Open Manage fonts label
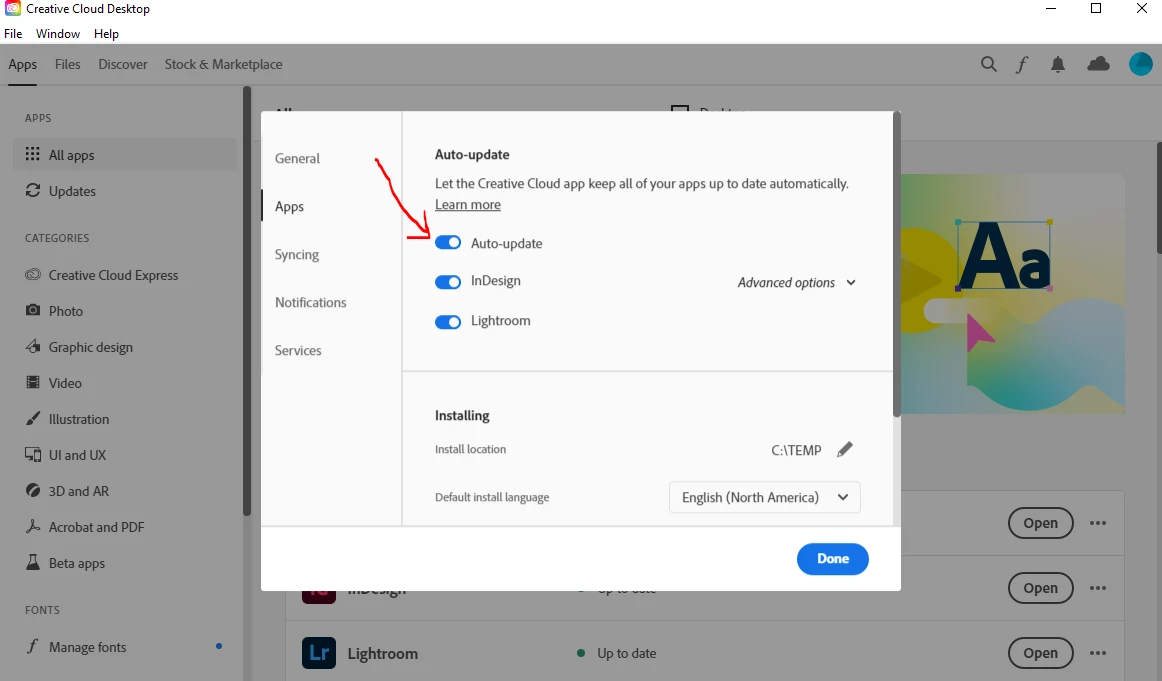The image size is (1162, 681). [87, 647]
